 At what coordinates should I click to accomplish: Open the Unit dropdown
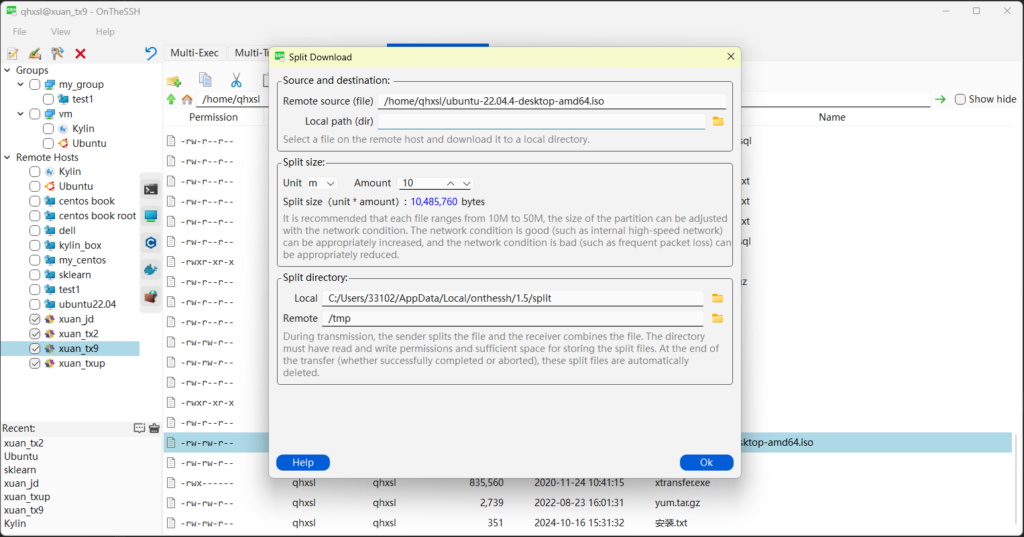click(x=322, y=183)
